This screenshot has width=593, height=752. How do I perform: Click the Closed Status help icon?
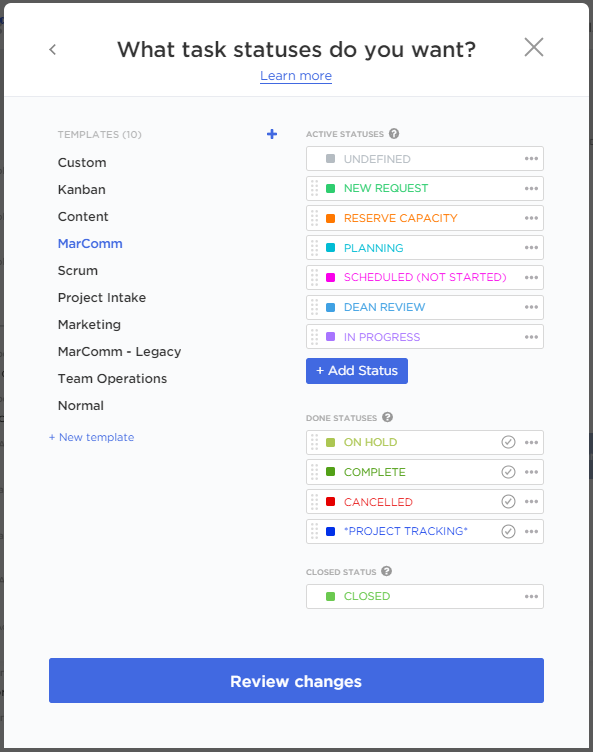[387, 571]
